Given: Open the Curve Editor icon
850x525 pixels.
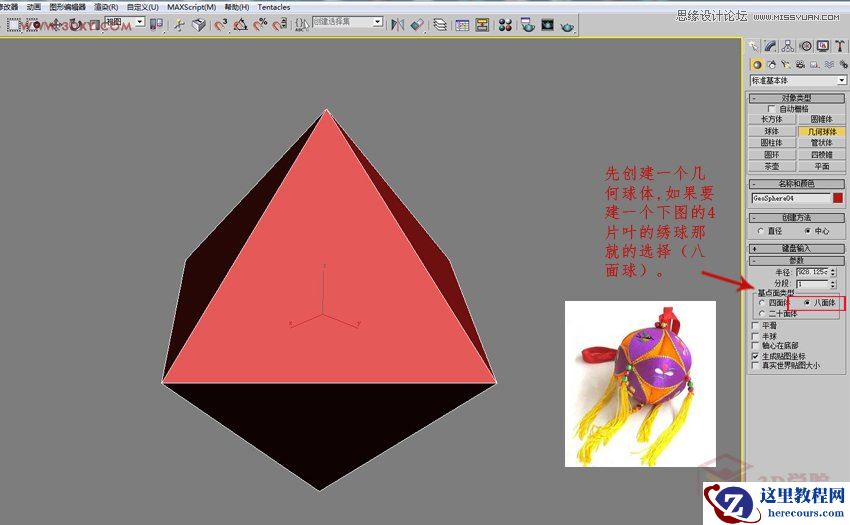Looking at the screenshot, I should pyautogui.click(x=462, y=24).
